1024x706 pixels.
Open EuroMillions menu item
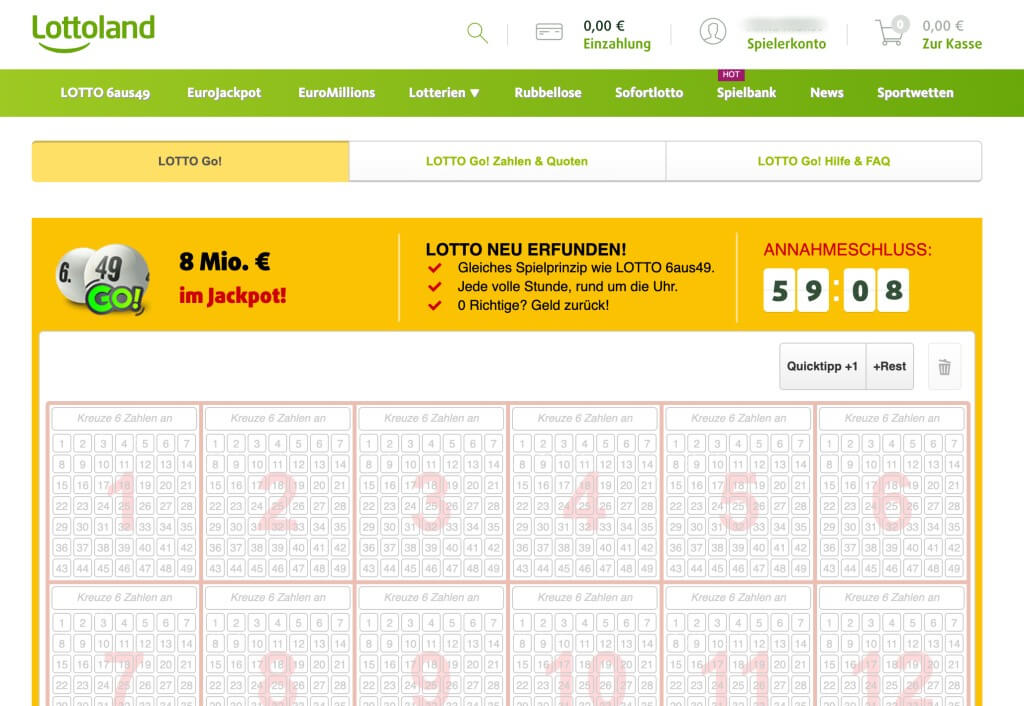pos(336,93)
